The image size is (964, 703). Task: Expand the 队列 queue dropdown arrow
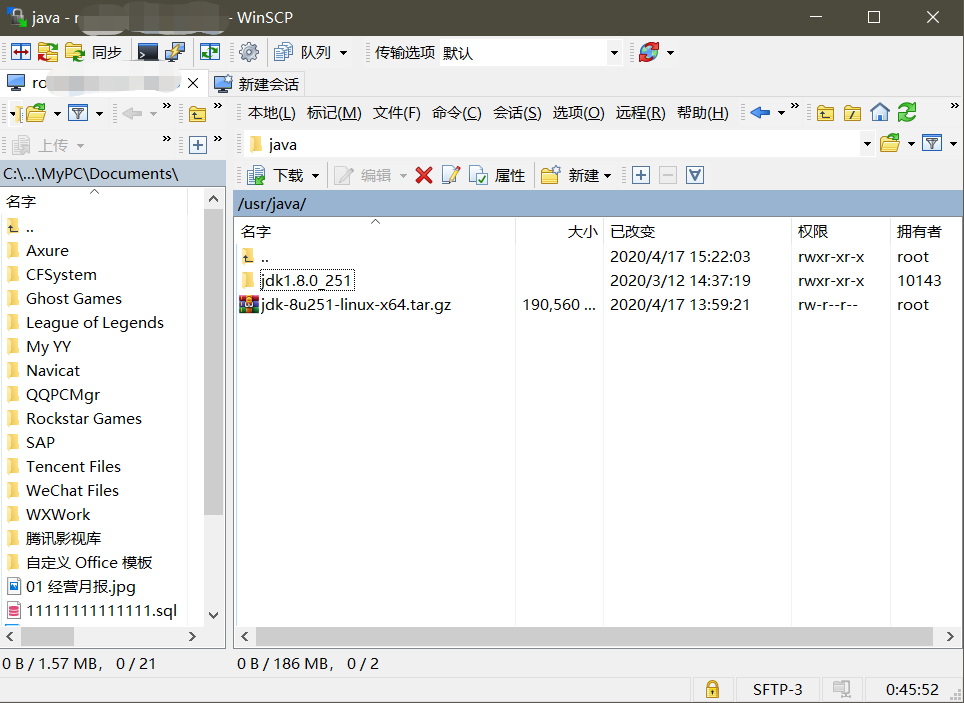[x=343, y=53]
